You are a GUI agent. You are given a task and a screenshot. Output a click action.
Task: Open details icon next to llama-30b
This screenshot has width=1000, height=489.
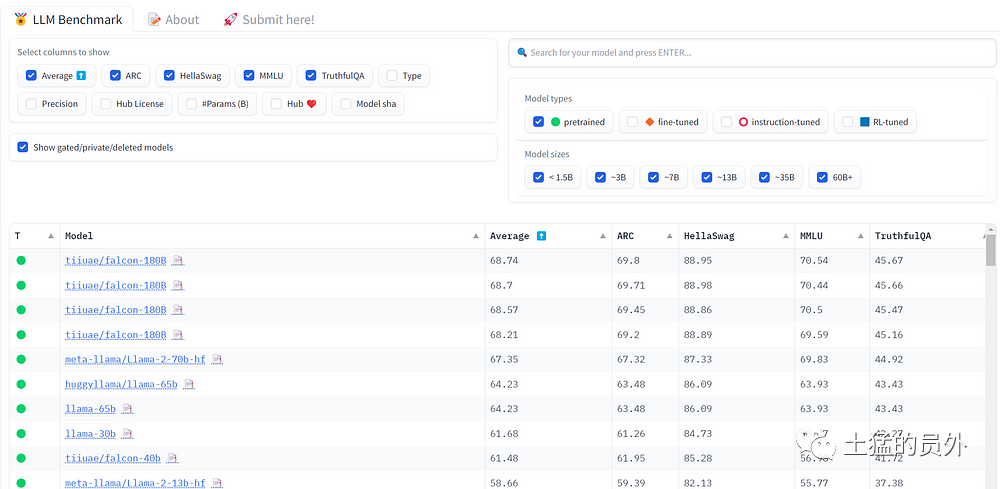pyautogui.click(x=127, y=434)
